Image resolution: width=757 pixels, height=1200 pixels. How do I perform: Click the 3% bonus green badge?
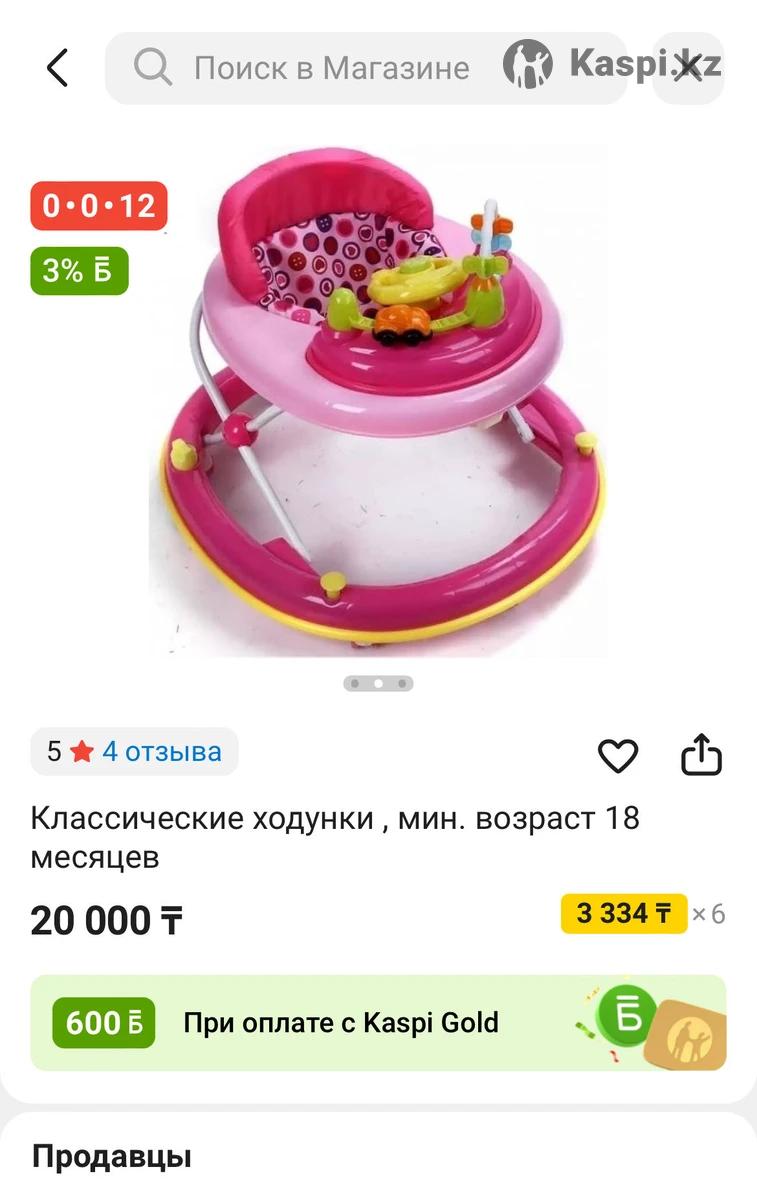coord(80,270)
